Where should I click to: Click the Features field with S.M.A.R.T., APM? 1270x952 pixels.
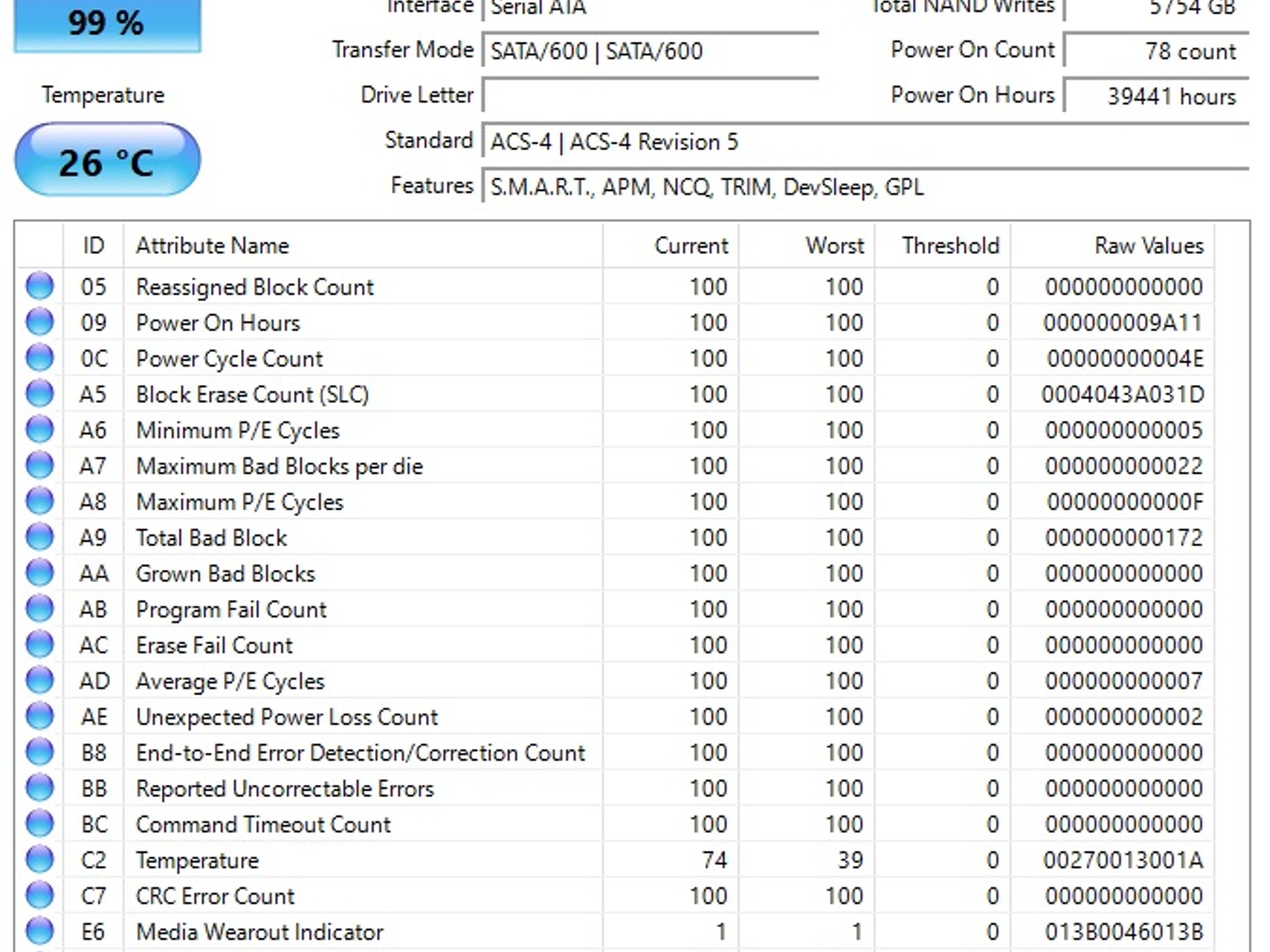pos(866,187)
